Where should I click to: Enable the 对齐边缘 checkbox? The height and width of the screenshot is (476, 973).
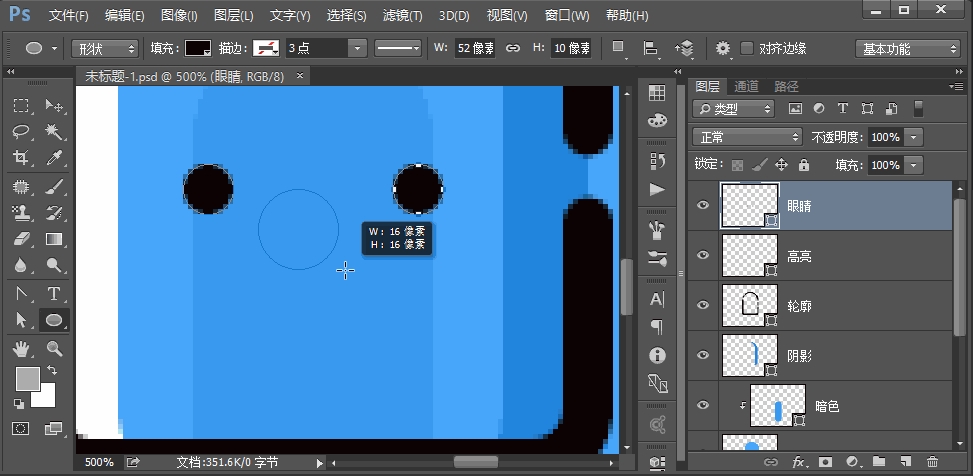pos(747,48)
